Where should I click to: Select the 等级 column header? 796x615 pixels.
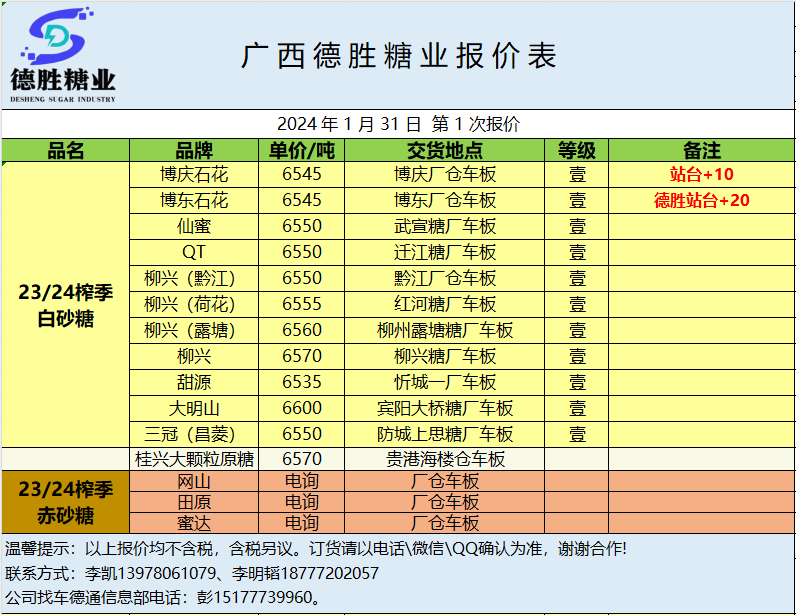click(x=577, y=151)
